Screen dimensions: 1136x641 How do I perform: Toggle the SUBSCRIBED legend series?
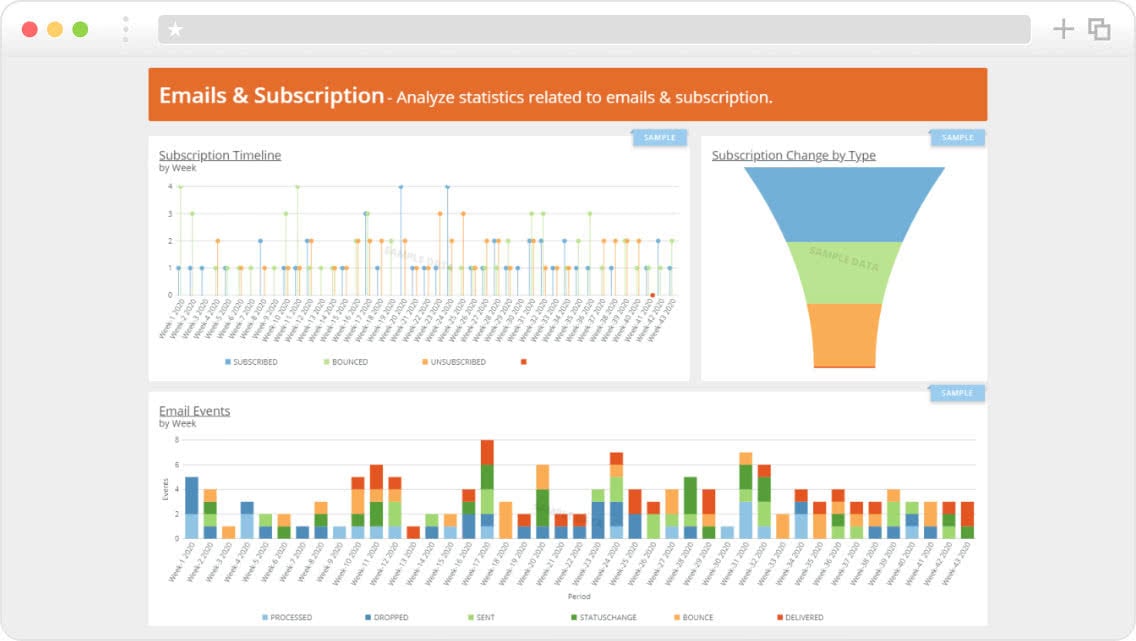point(251,361)
